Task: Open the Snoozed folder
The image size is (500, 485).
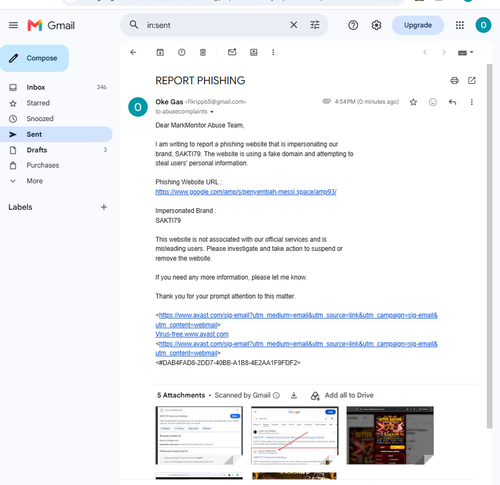Action: 56,119
